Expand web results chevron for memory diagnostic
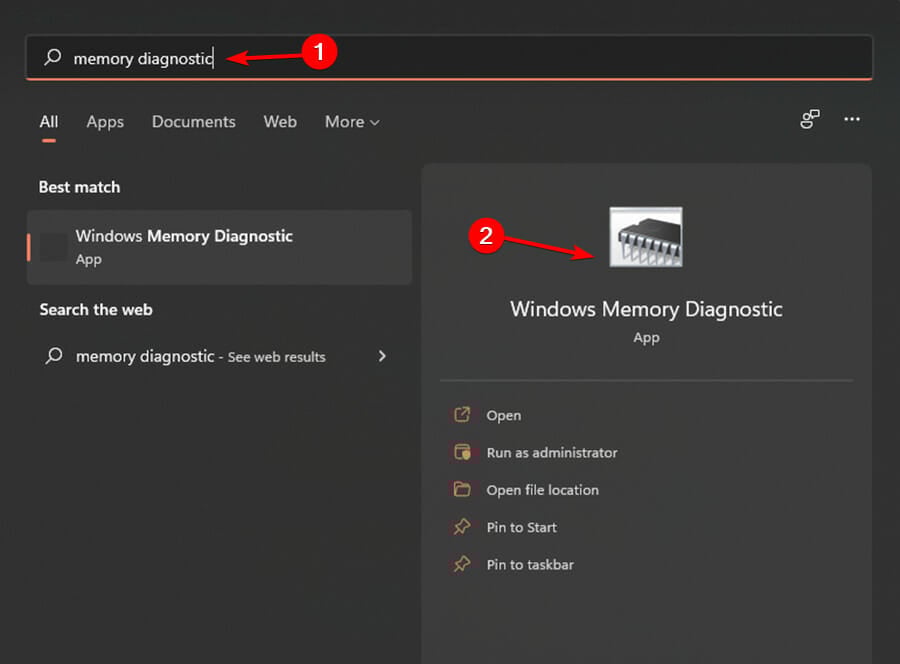 tap(382, 356)
